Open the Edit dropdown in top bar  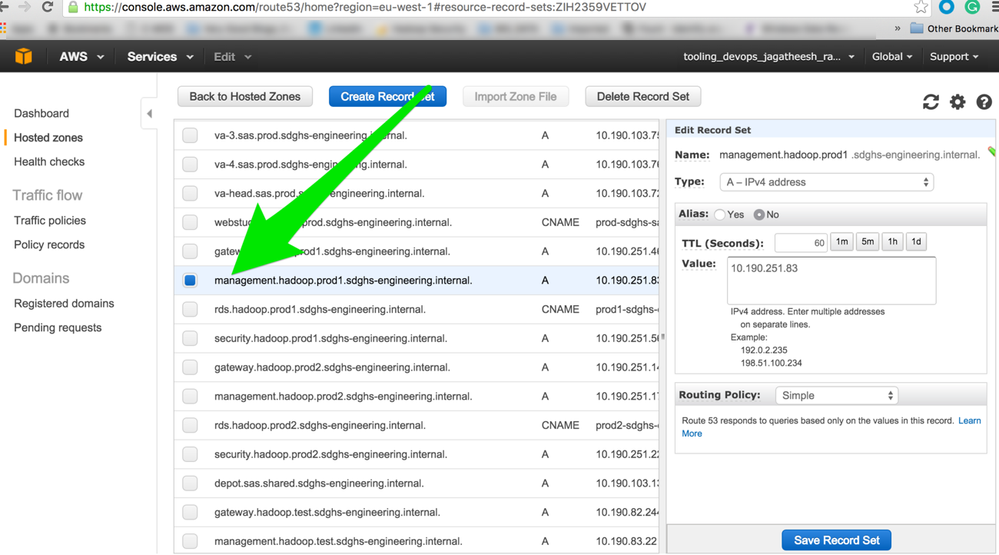pyautogui.click(x=233, y=57)
